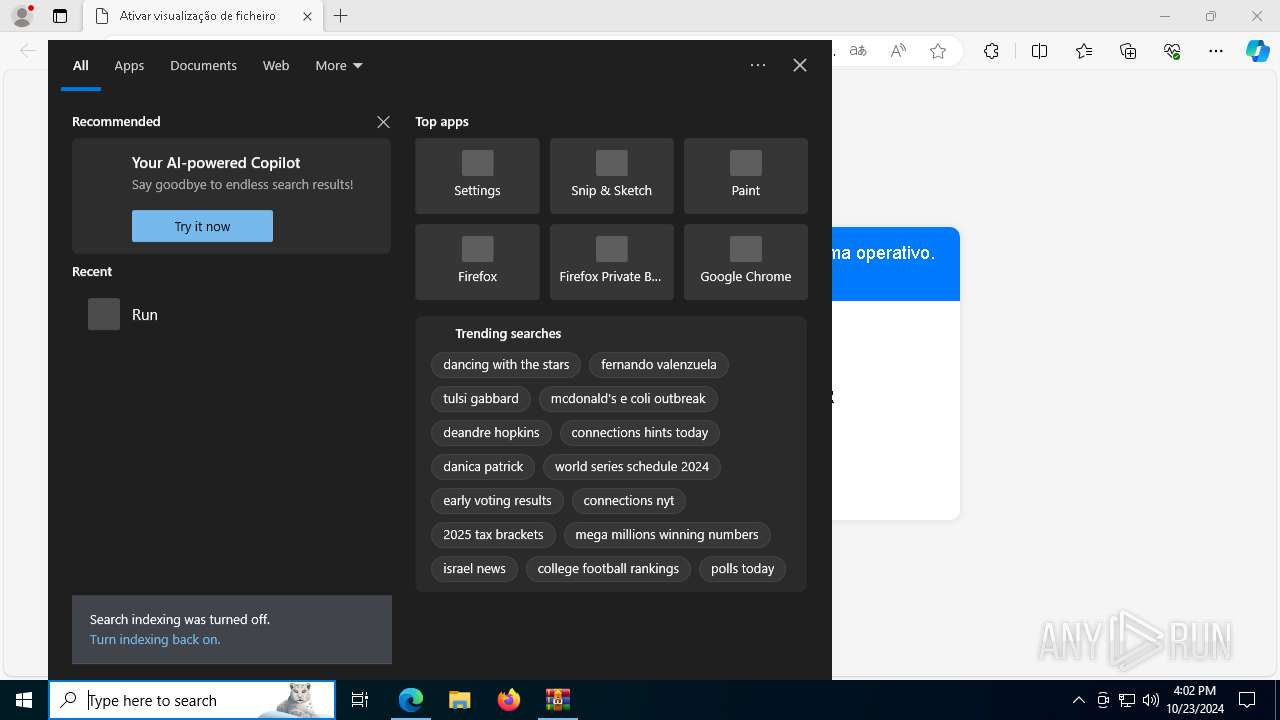1280x720 pixels.
Task: Open Meet Now tray icon
Action: tap(1103, 700)
